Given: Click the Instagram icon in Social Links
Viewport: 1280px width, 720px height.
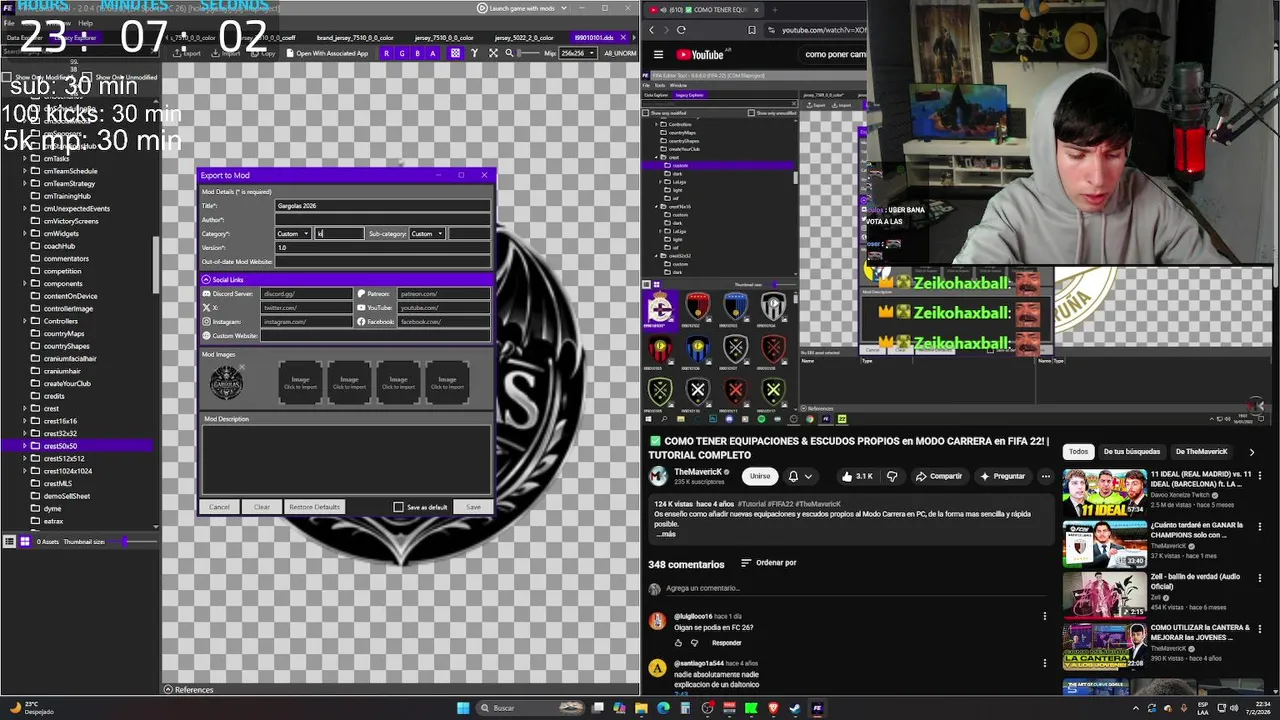Looking at the screenshot, I should point(207,322).
